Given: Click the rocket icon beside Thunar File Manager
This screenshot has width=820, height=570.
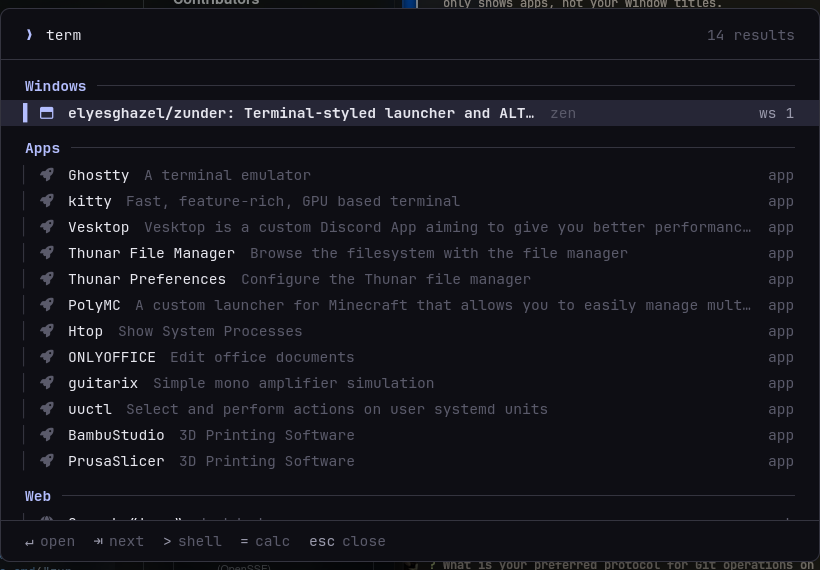Looking at the screenshot, I should coord(47,253).
